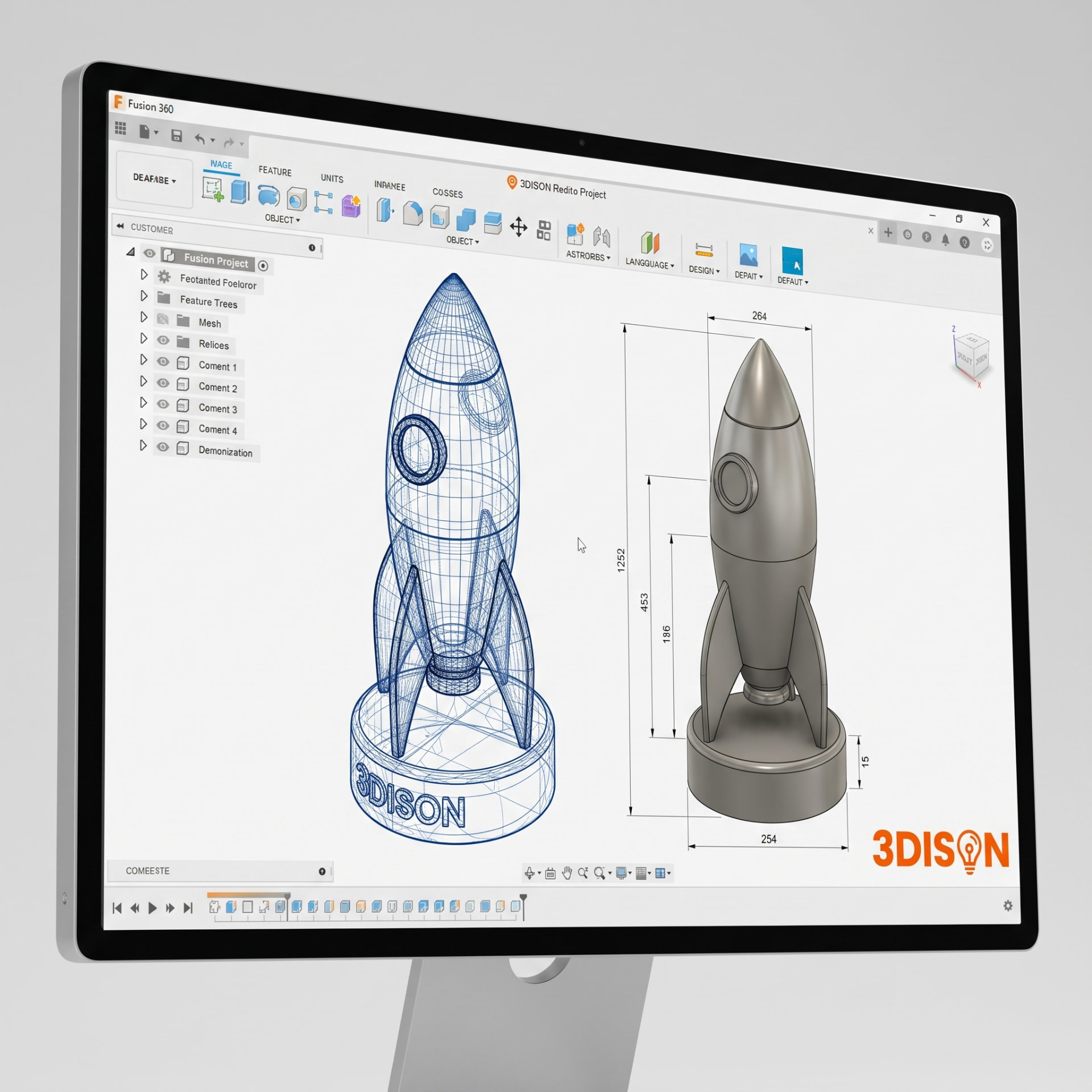
Task: Expand the COMEESTE comments panel
Action: pos(322,871)
